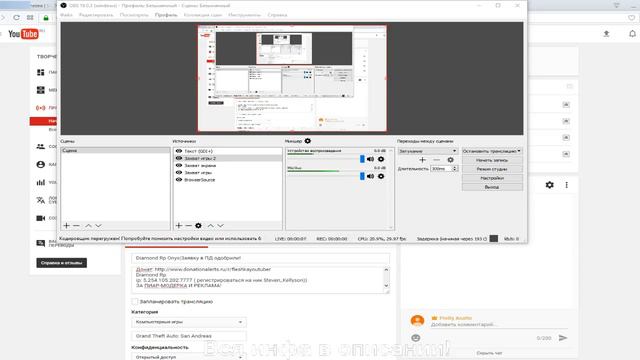The width and height of the screenshot is (640, 360).
Task: Open Коллекция сцен menu in OBS
Action: click(x=203, y=15)
